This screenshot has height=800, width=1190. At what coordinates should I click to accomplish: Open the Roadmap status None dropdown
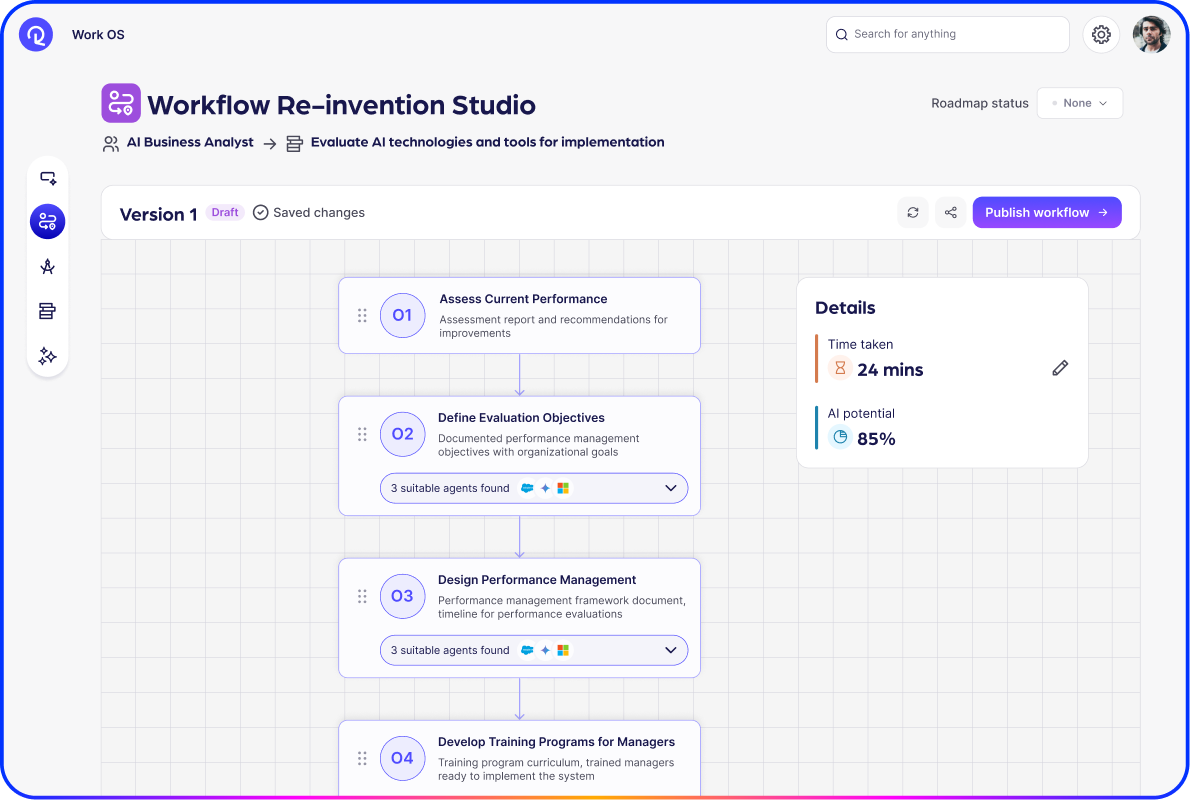1079,103
